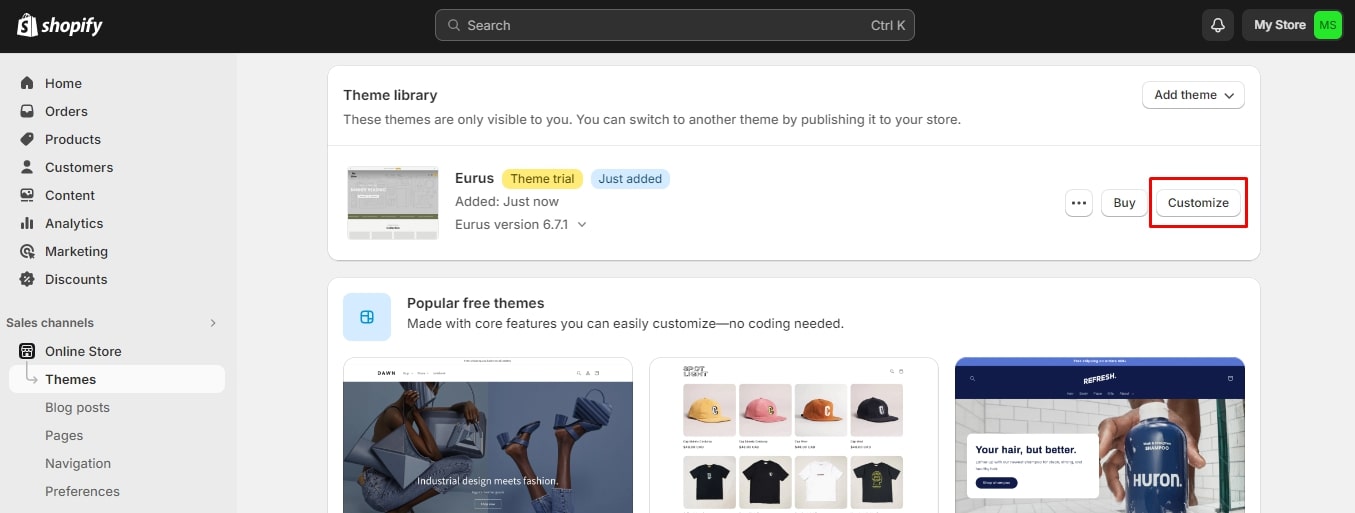Click the Analytics bar chart icon
Screen dimensions: 1355x513
pos(27,223)
